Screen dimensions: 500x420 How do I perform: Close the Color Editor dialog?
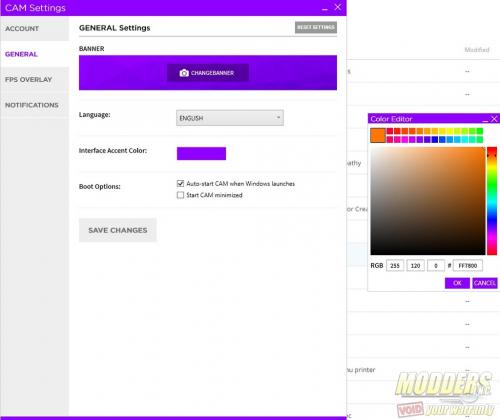(494, 119)
